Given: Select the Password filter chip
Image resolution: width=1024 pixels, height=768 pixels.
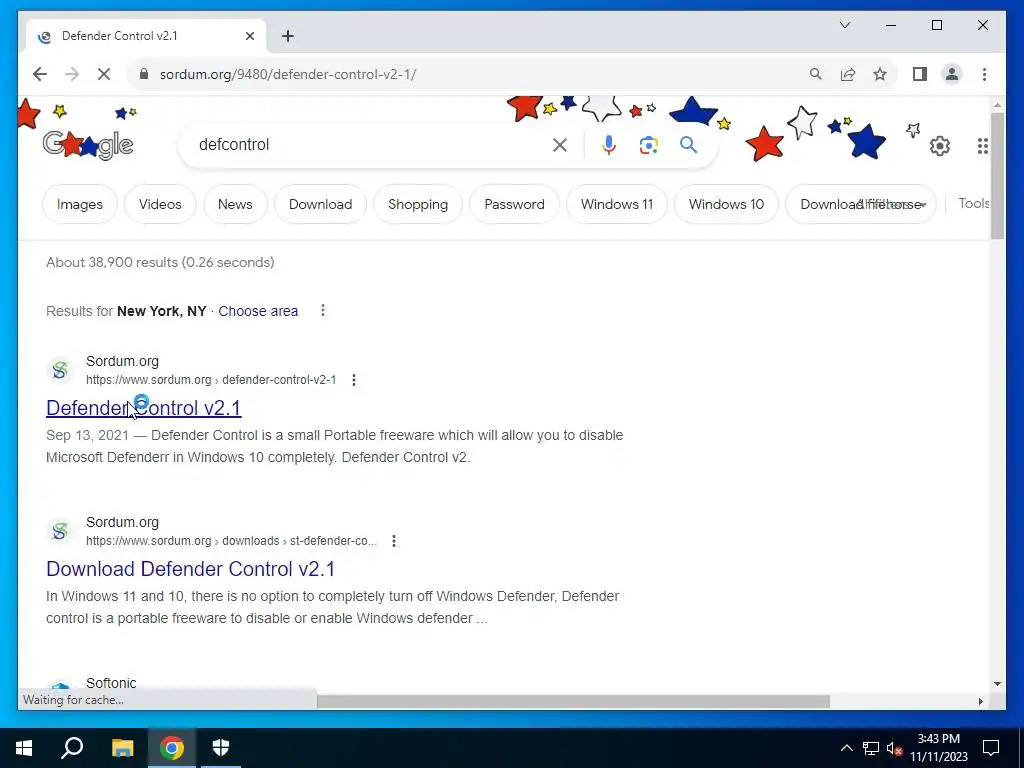Looking at the screenshot, I should pos(514,204).
